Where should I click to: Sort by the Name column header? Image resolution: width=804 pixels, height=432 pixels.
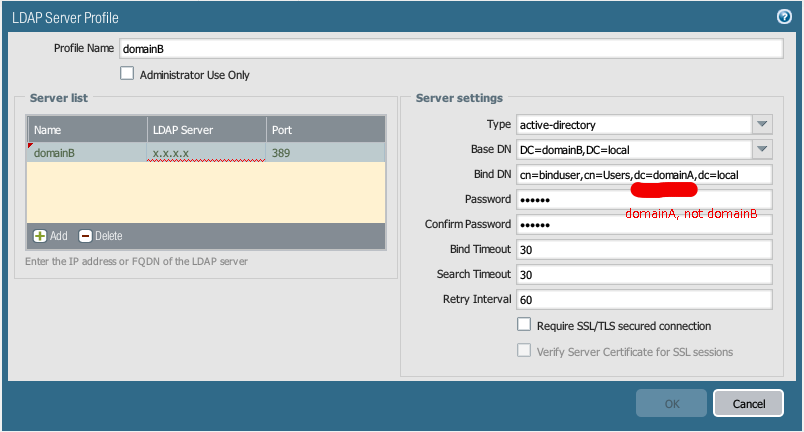click(86, 129)
